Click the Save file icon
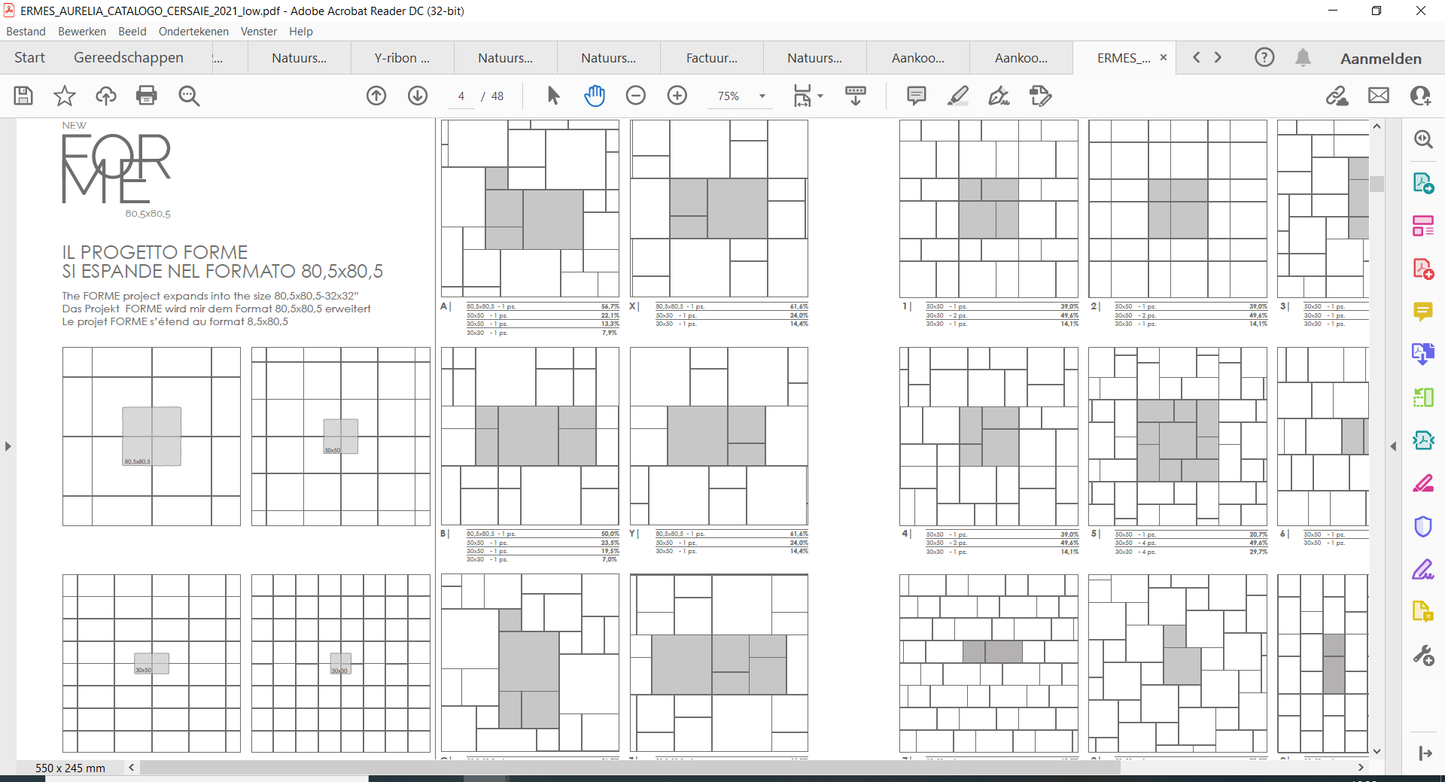Image resolution: width=1445 pixels, height=782 pixels. (23, 96)
